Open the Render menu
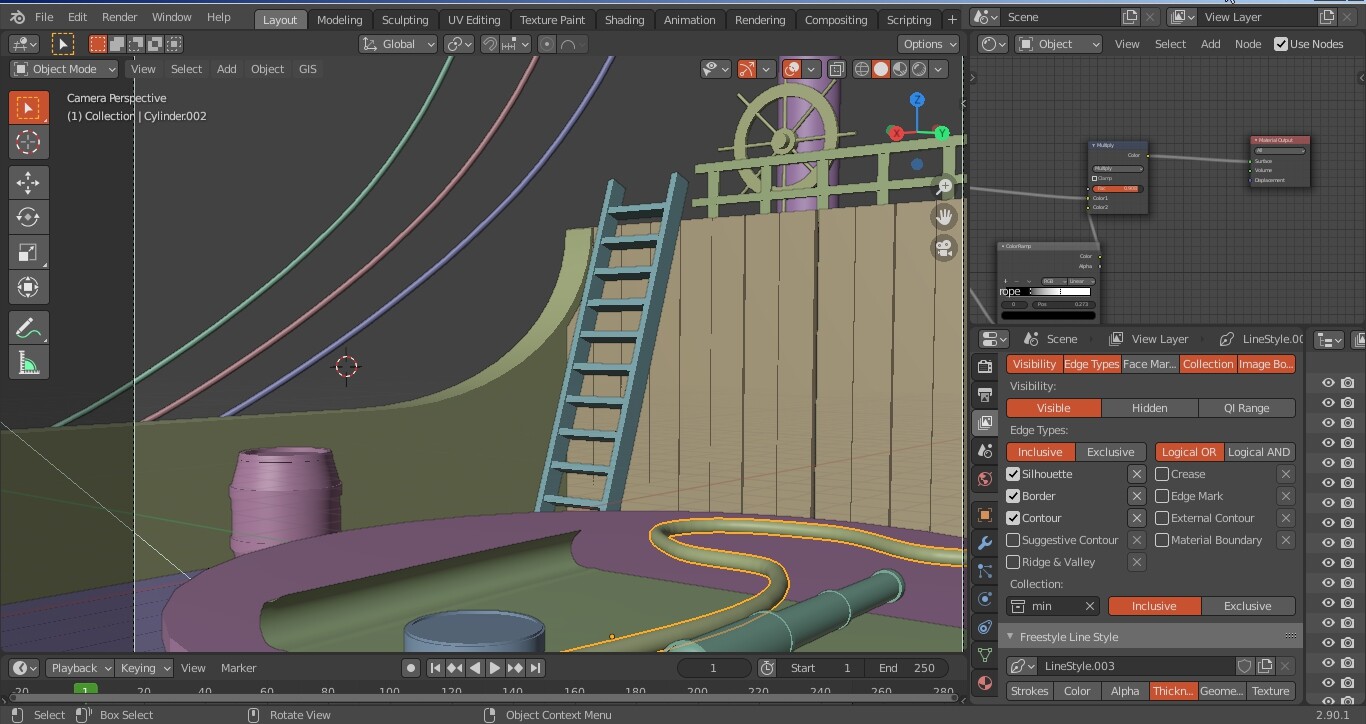Image resolution: width=1366 pixels, height=724 pixels. coord(119,17)
